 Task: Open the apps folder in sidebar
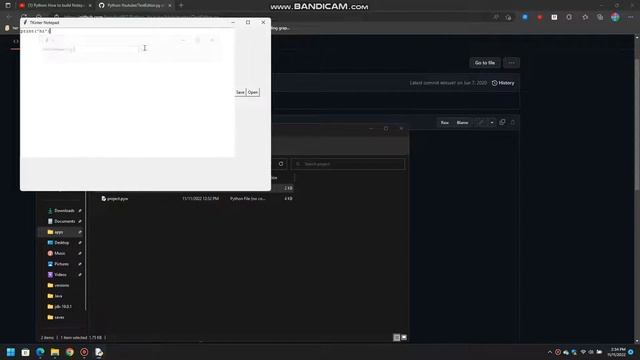coord(60,232)
